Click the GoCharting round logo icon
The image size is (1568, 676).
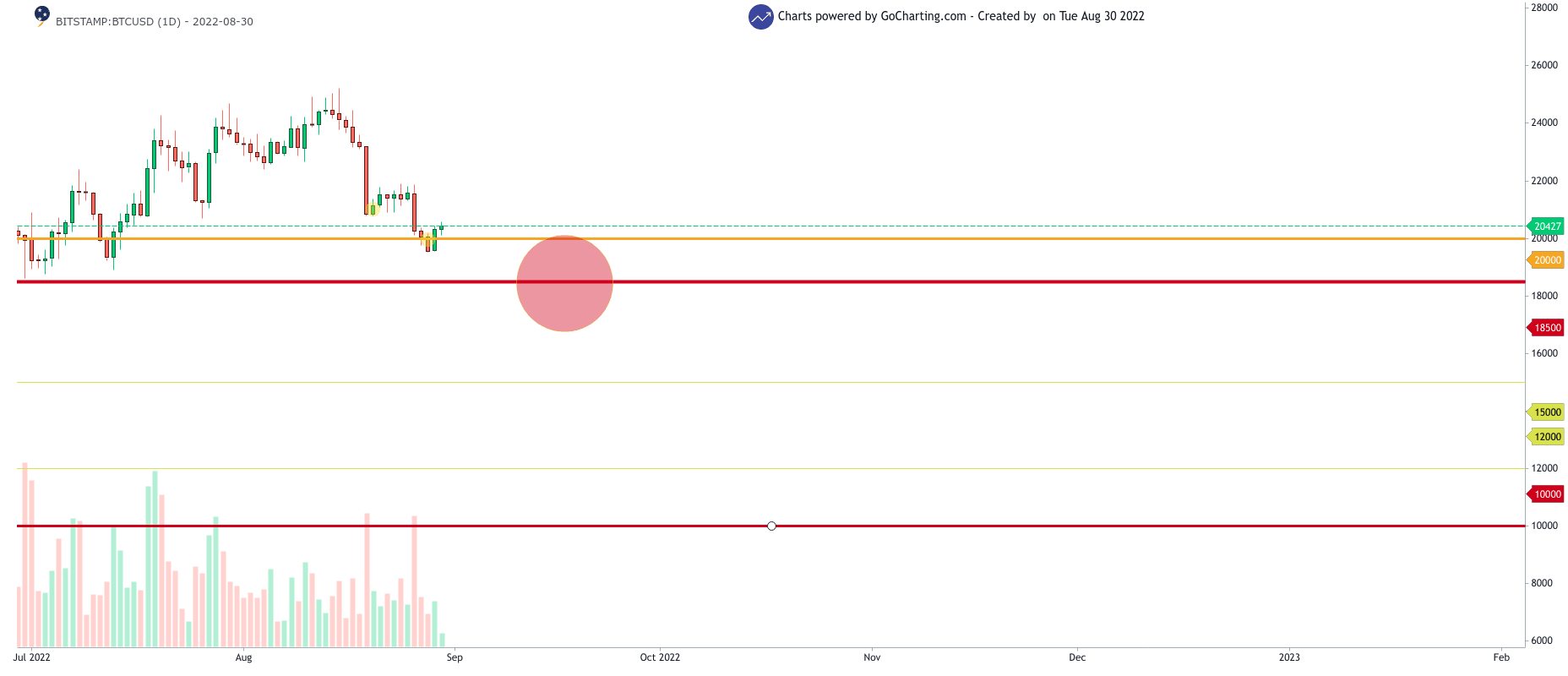click(760, 17)
